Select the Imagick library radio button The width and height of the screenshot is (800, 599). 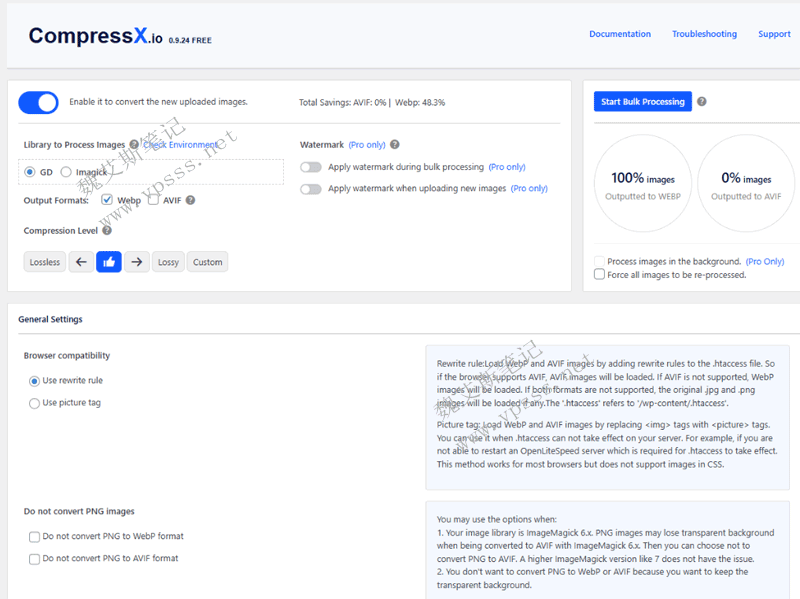[x=66, y=172]
